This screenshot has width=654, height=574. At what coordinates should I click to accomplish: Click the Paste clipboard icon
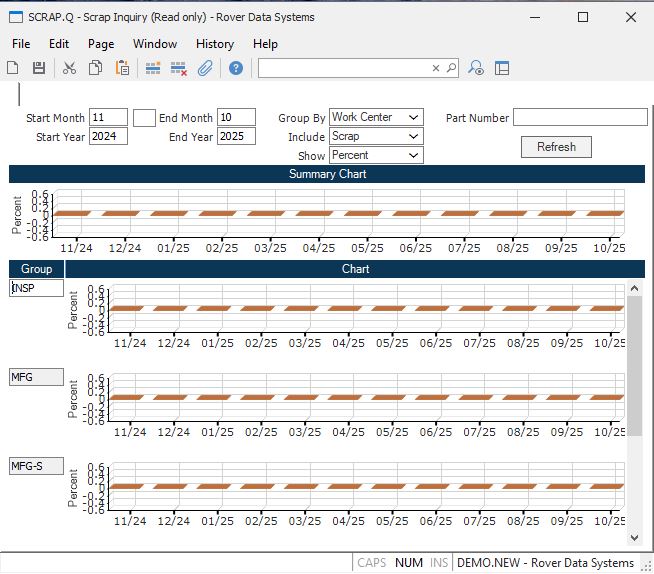(x=122, y=68)
